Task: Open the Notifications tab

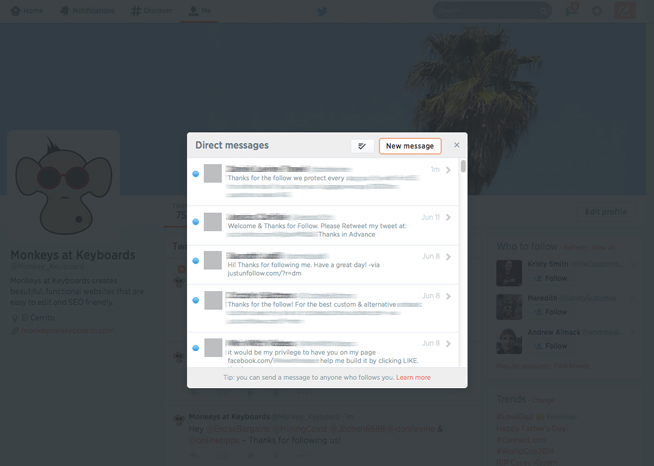Action: pyautogui.click(x=88, y=10)
